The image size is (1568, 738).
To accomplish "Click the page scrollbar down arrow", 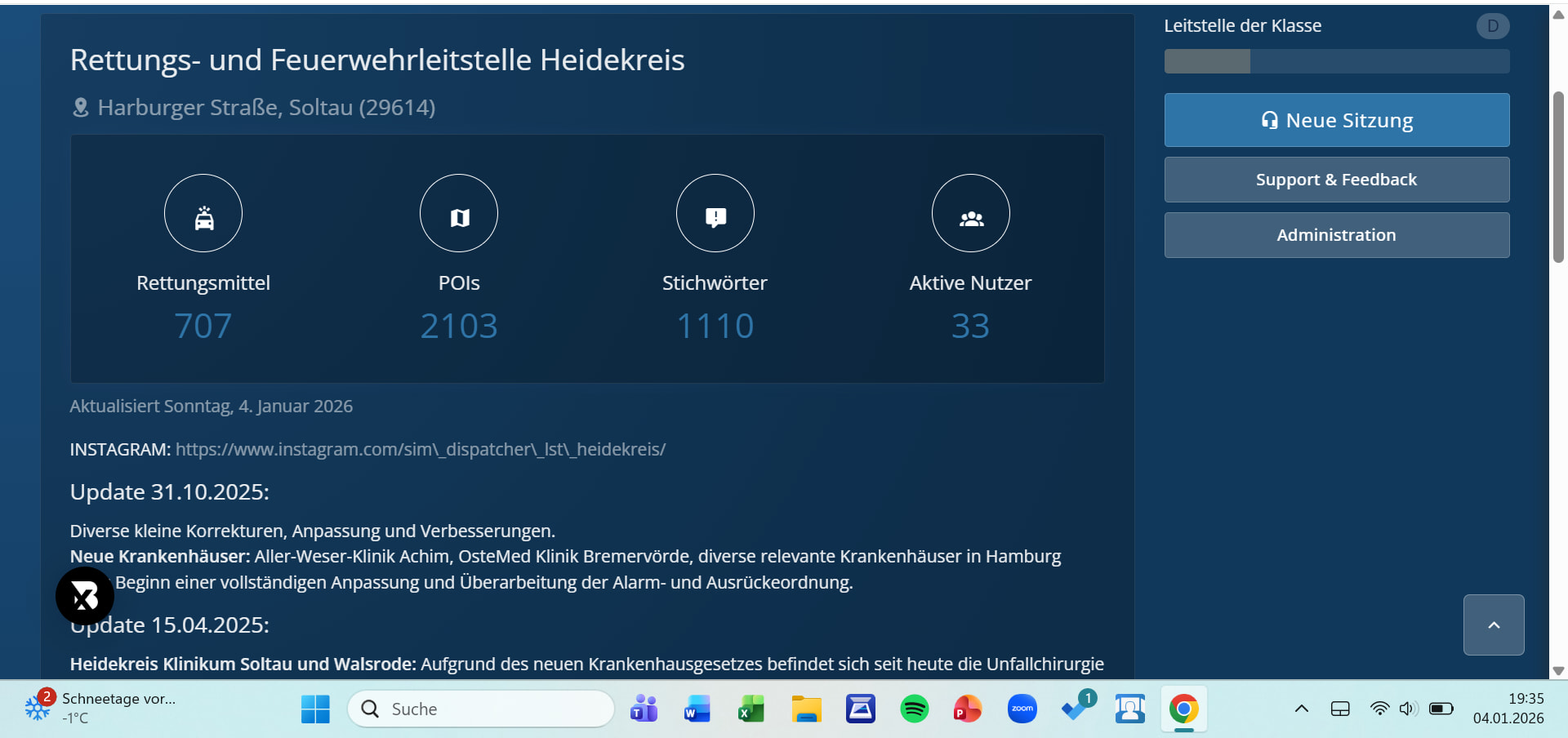I will [1558, 670].
